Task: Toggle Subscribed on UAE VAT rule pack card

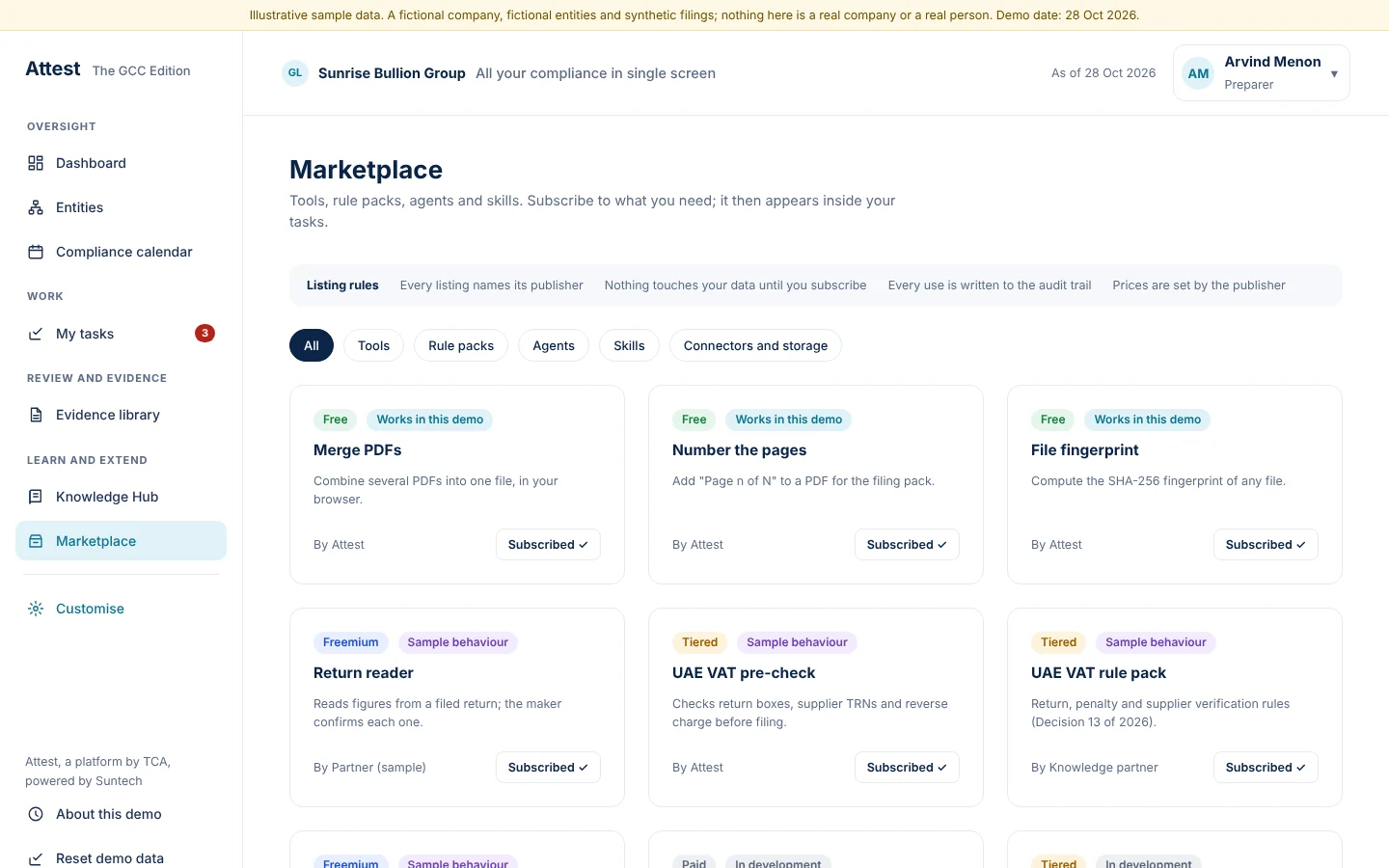Action: pos(1266,768)
